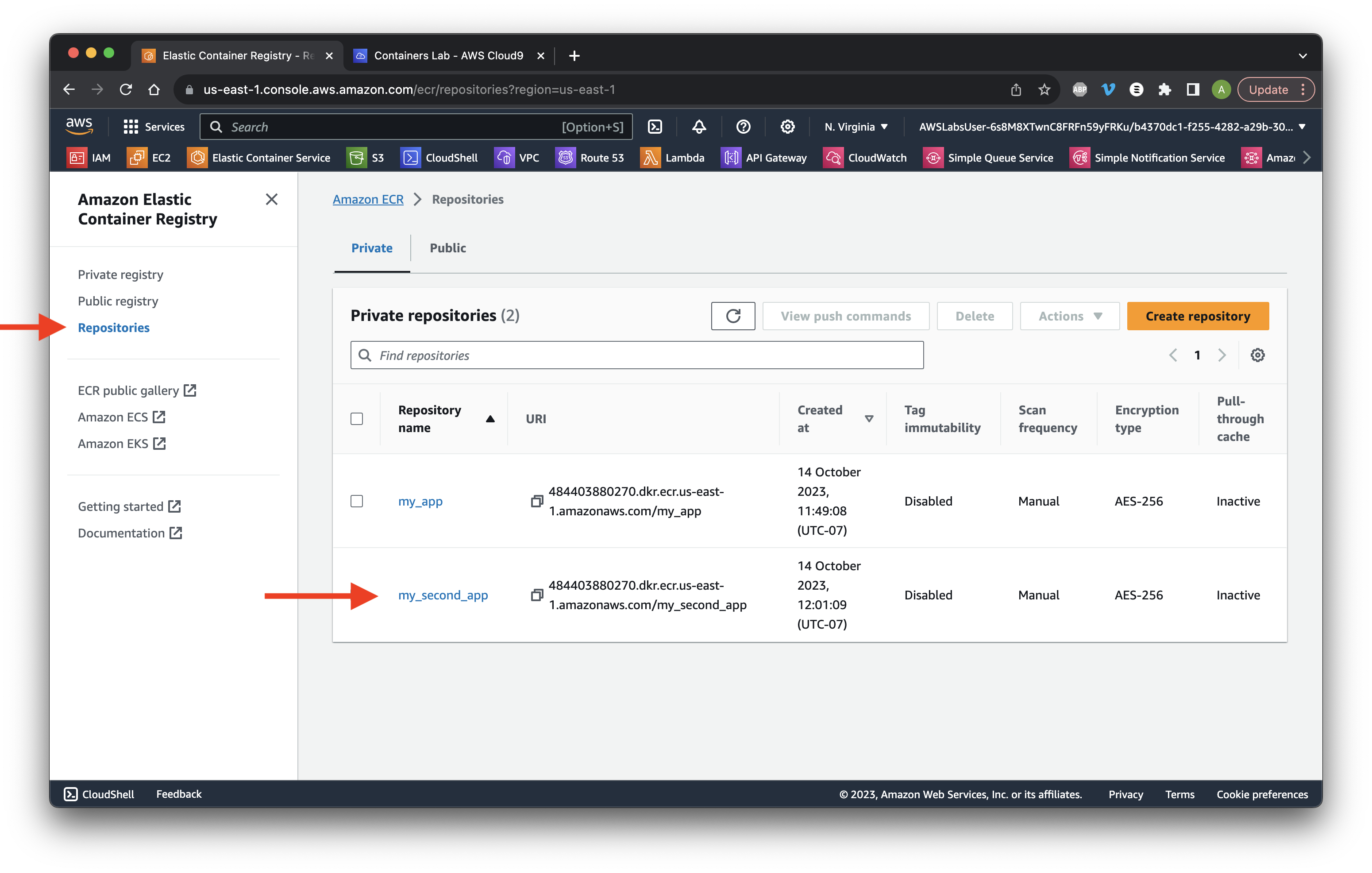This screenshot has width=1372, height=873.
Task: Open EC2 from the favorites bar
Action: click(x=149, y=158)
